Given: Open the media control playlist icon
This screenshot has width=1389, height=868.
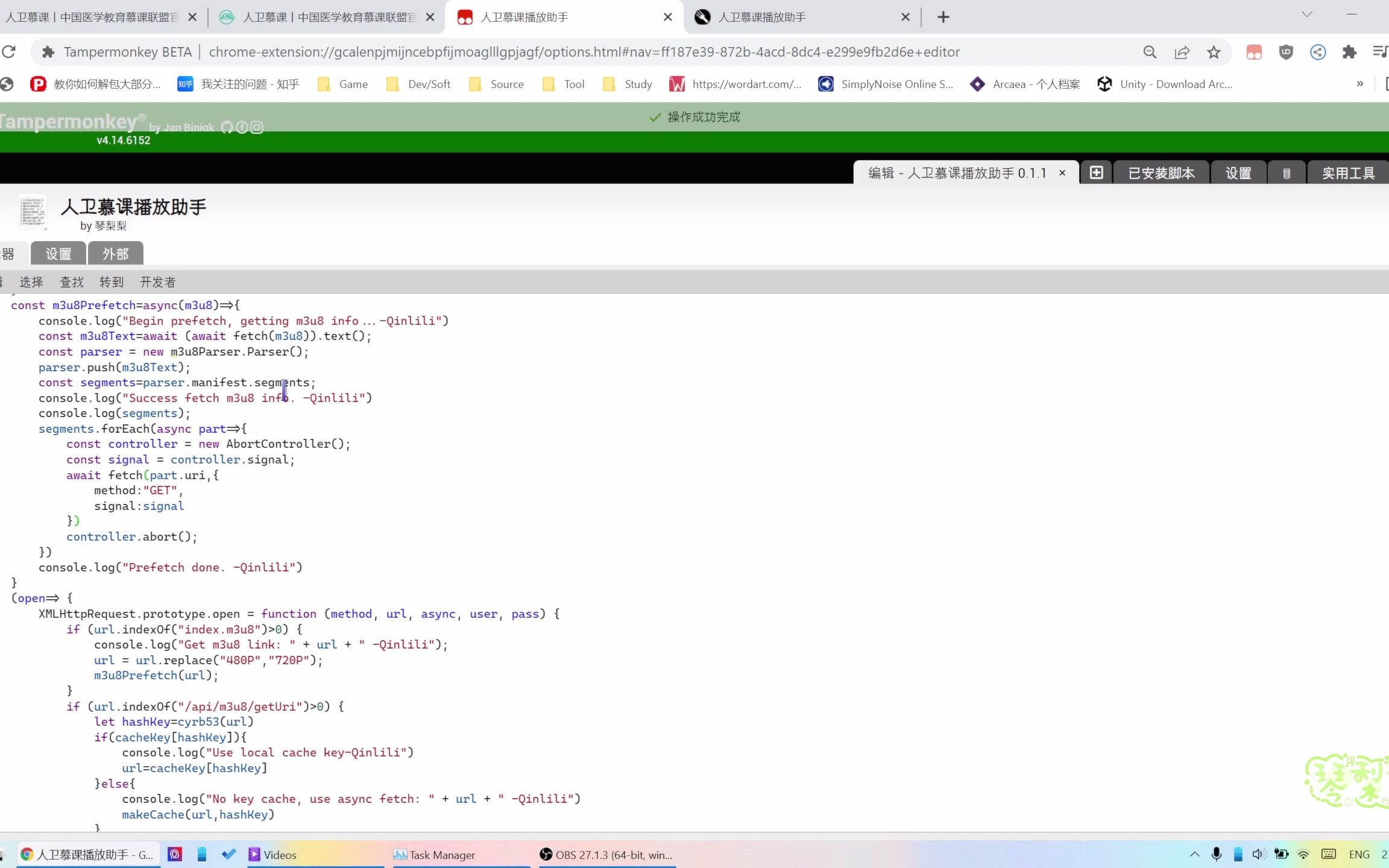Looking at the screenshot, I should pyautogui.click(x=1380, y=52).
